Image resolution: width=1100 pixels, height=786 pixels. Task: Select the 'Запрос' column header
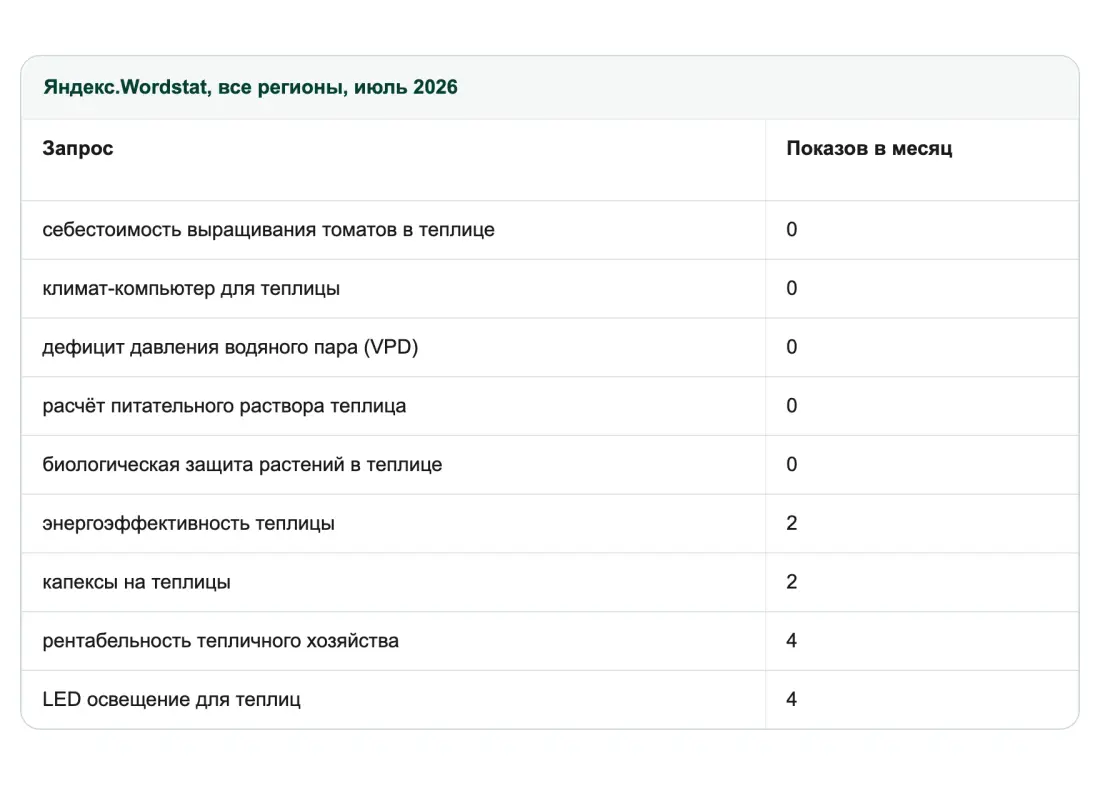click(x=78, y=148)
